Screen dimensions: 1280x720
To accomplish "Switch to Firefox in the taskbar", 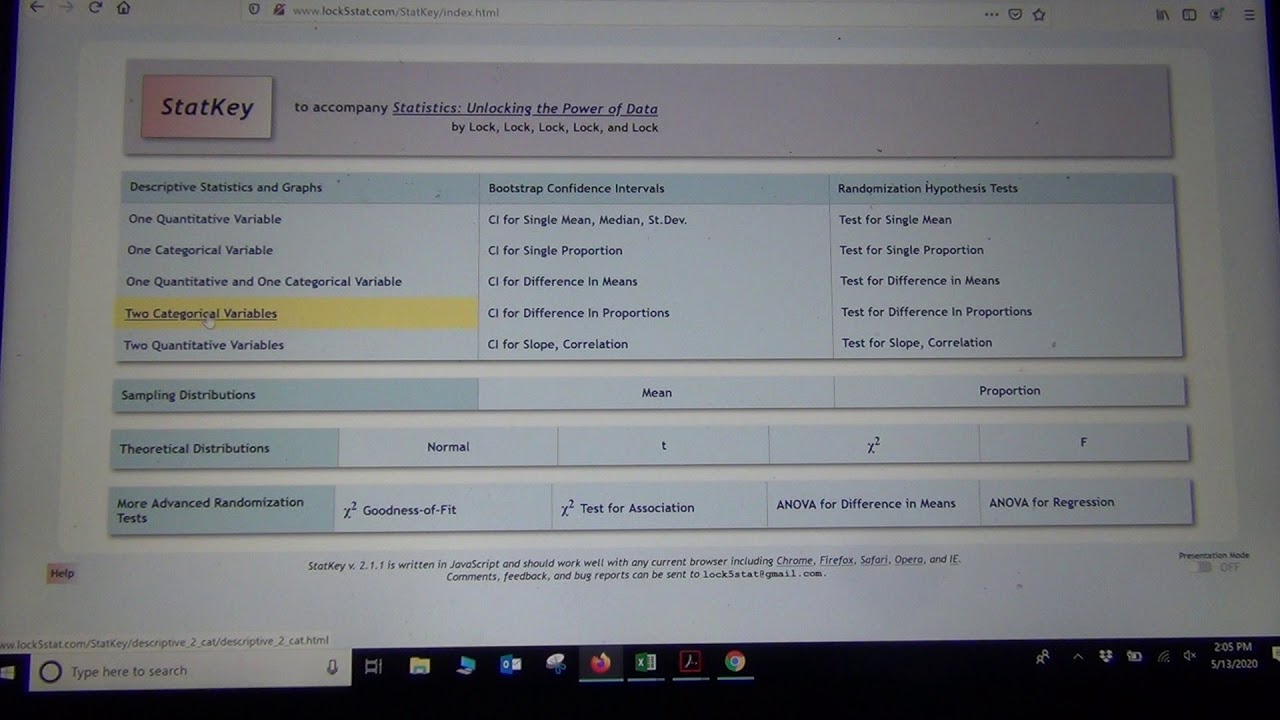I will pos(600,663).
